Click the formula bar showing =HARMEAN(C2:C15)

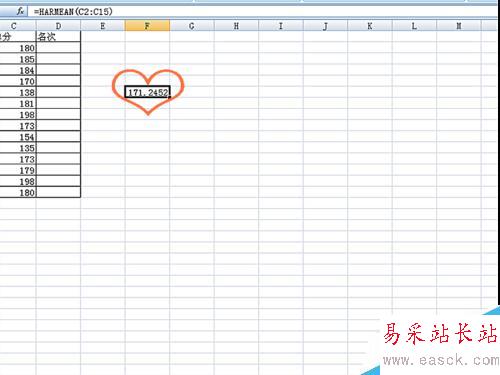coord(263,12)
